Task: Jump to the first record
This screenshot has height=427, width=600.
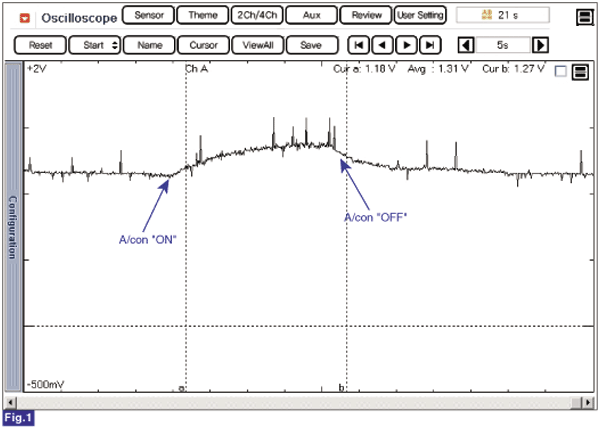Action: click(x=359, y=45)
